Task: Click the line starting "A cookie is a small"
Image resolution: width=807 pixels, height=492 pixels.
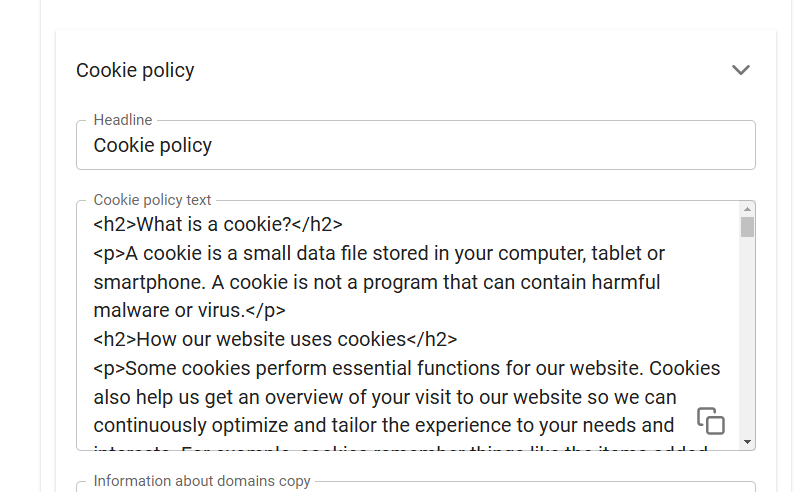Action: [380, 253]
